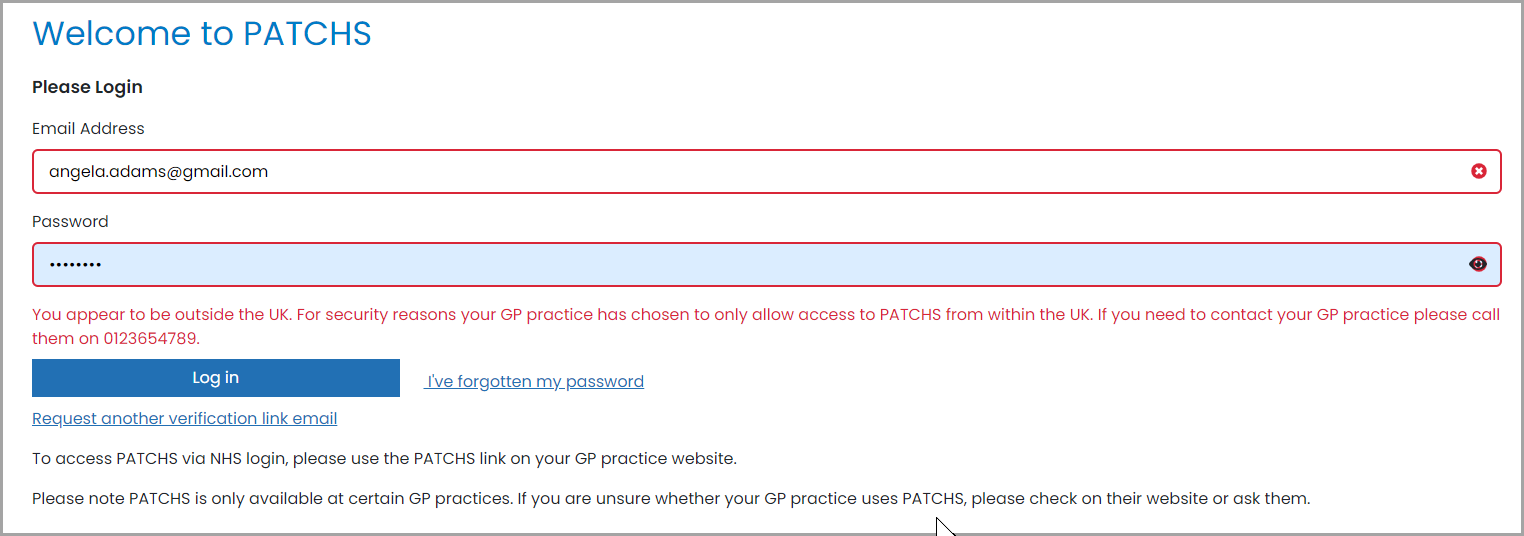Click the blue Log in button
The image size is (1524, 536).
(216, 378)
